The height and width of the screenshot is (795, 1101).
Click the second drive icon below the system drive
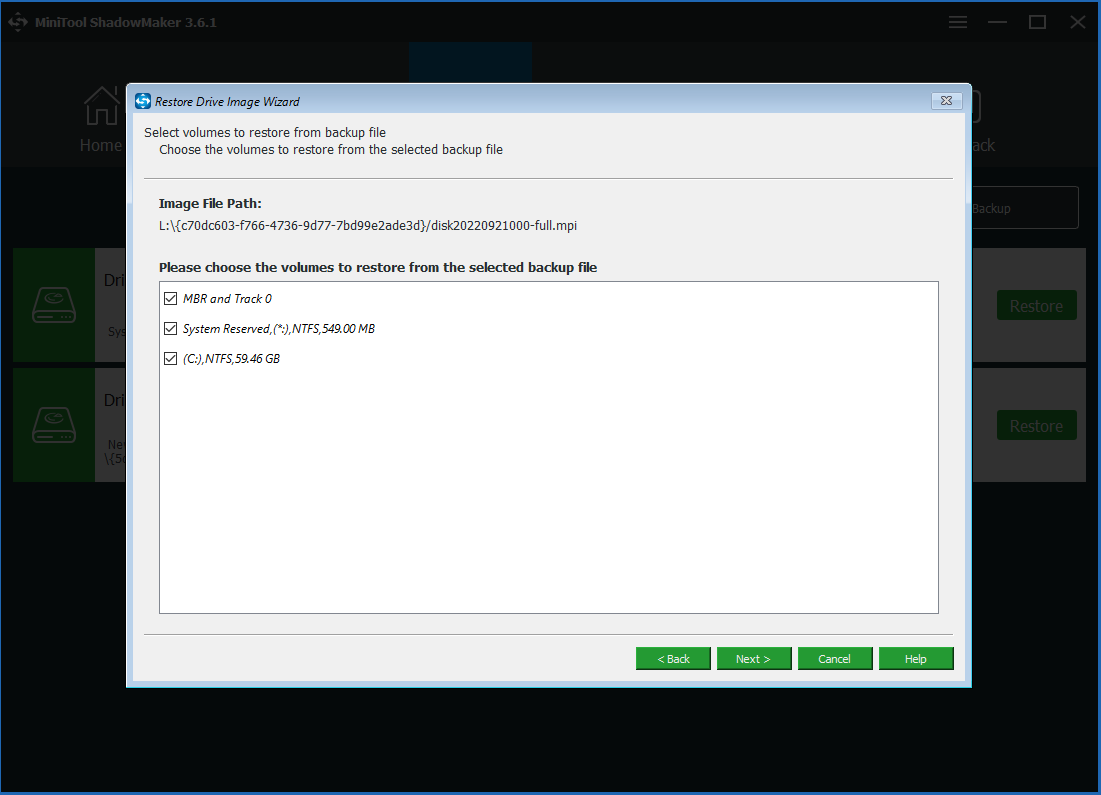(53, 425)
